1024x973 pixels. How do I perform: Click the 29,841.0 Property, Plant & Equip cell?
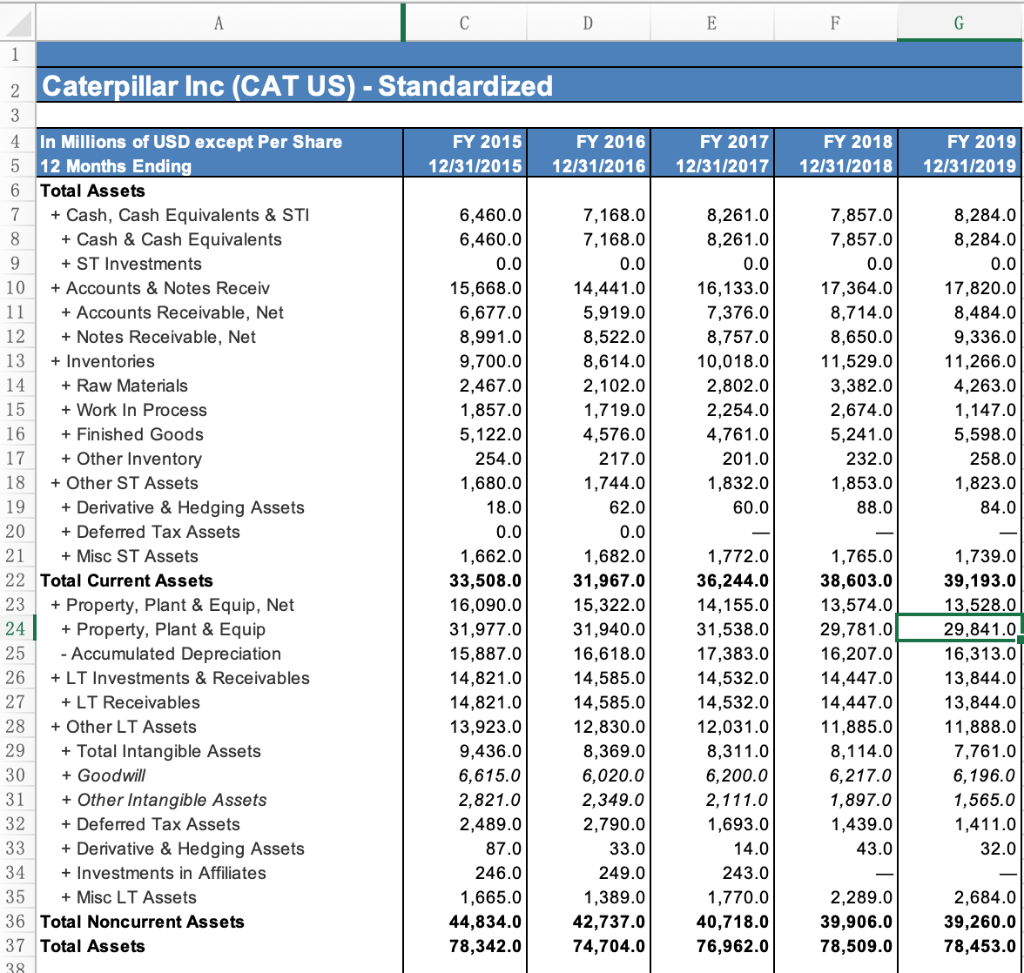point(959,629)
